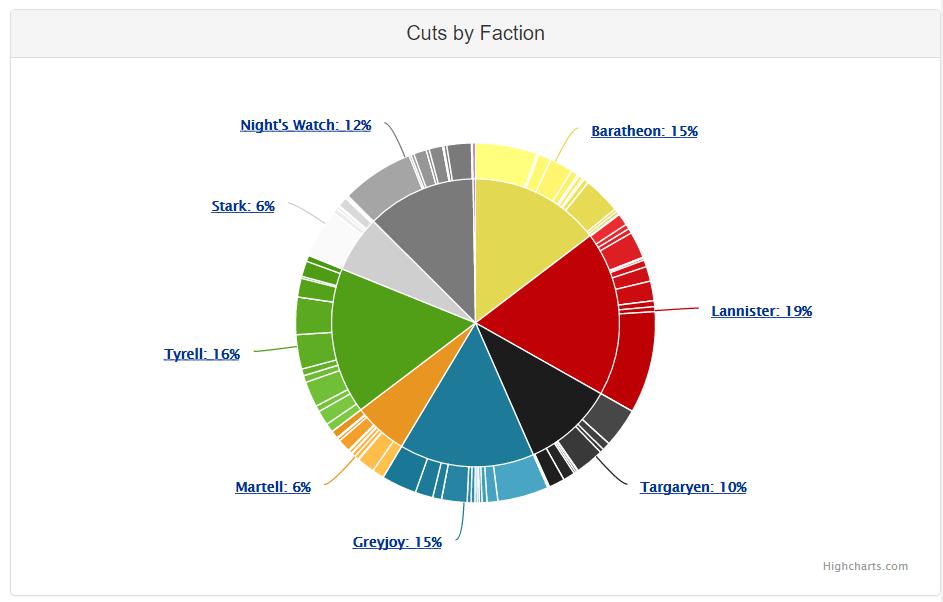
Task: Open the Lannister: 19% label link
Action: [761, 311]
